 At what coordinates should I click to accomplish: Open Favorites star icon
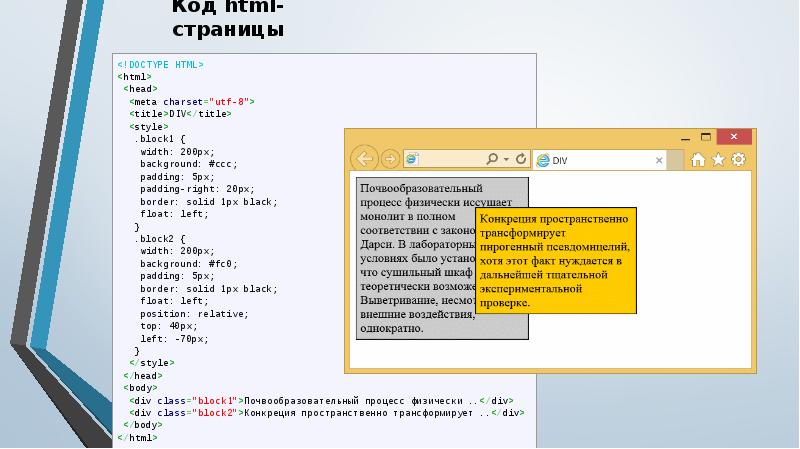pyautogui.click(x=718, y=160)
